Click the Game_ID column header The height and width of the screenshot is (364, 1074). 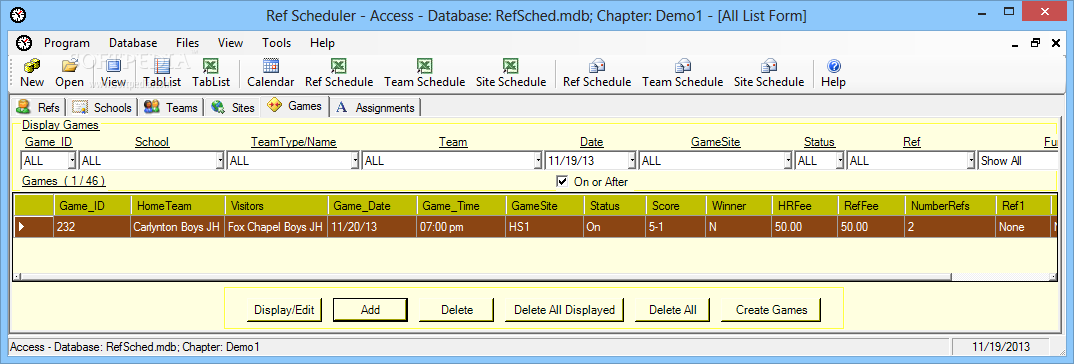point(92,206)
